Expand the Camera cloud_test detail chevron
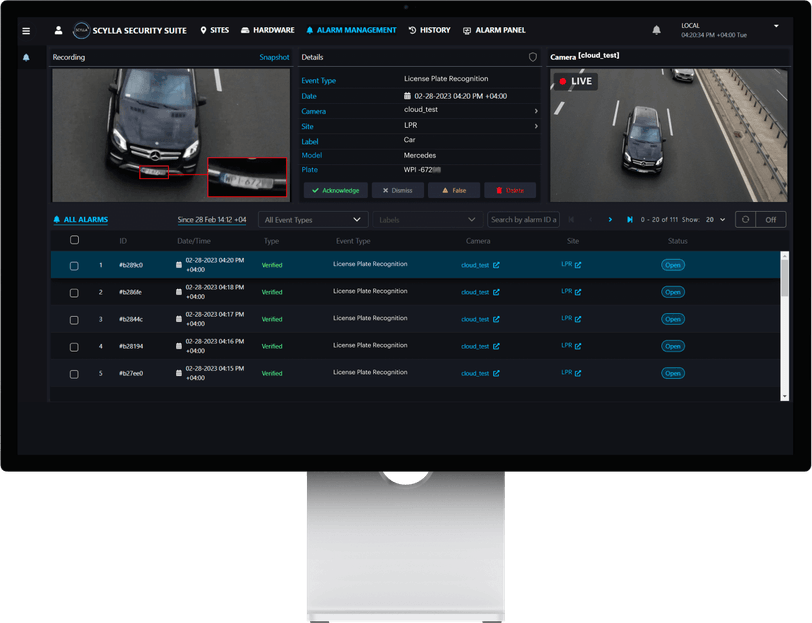The image size is (812, 623). [536, 111]
